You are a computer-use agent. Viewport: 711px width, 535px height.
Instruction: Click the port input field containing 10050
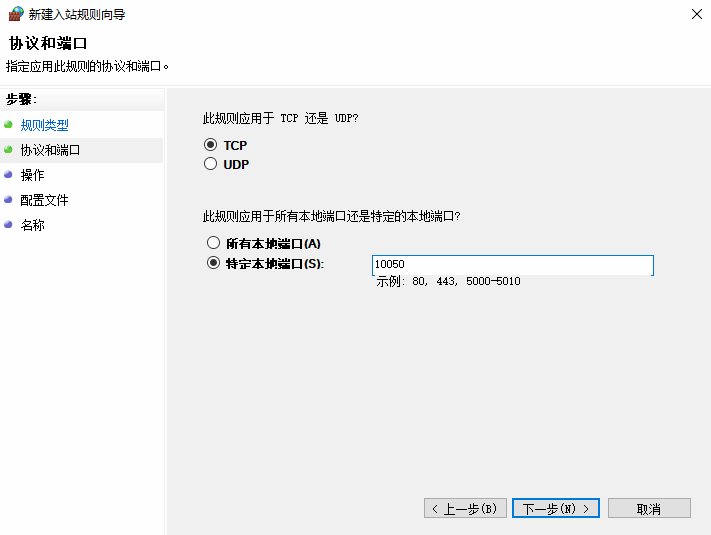click(513, 265)
